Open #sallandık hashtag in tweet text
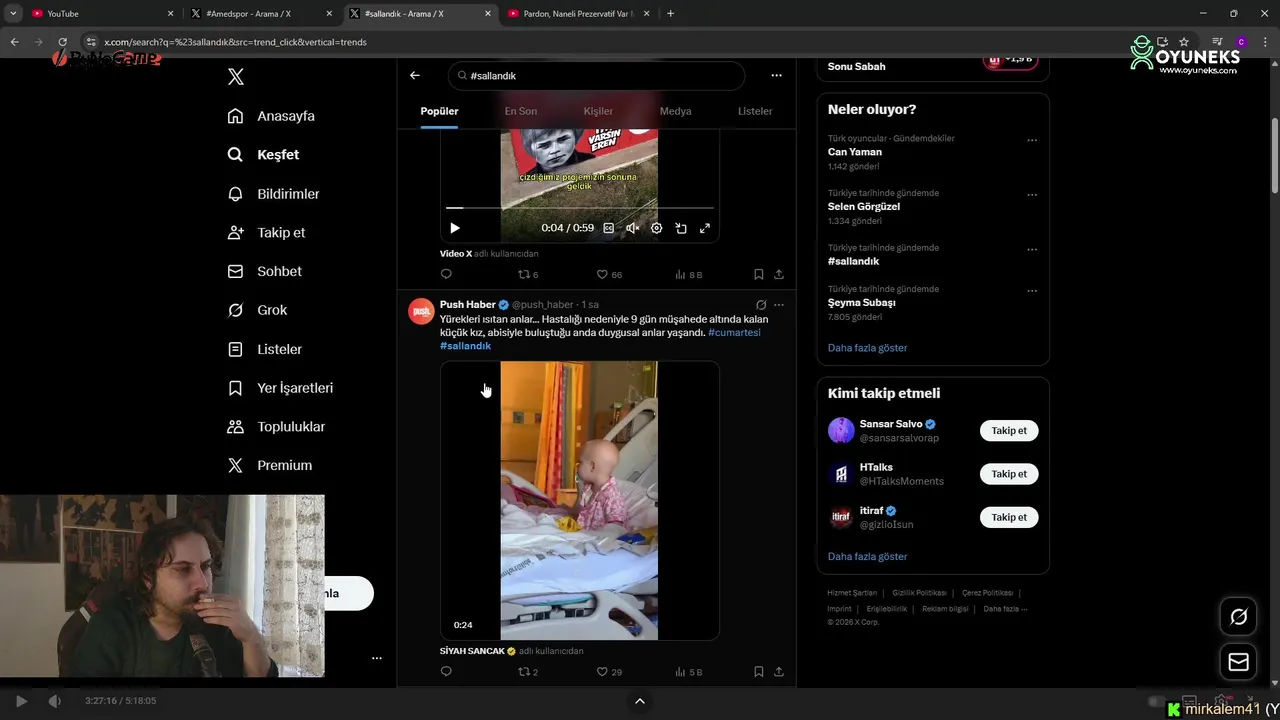Screen dimensions: 1280x720 [465, 346]
